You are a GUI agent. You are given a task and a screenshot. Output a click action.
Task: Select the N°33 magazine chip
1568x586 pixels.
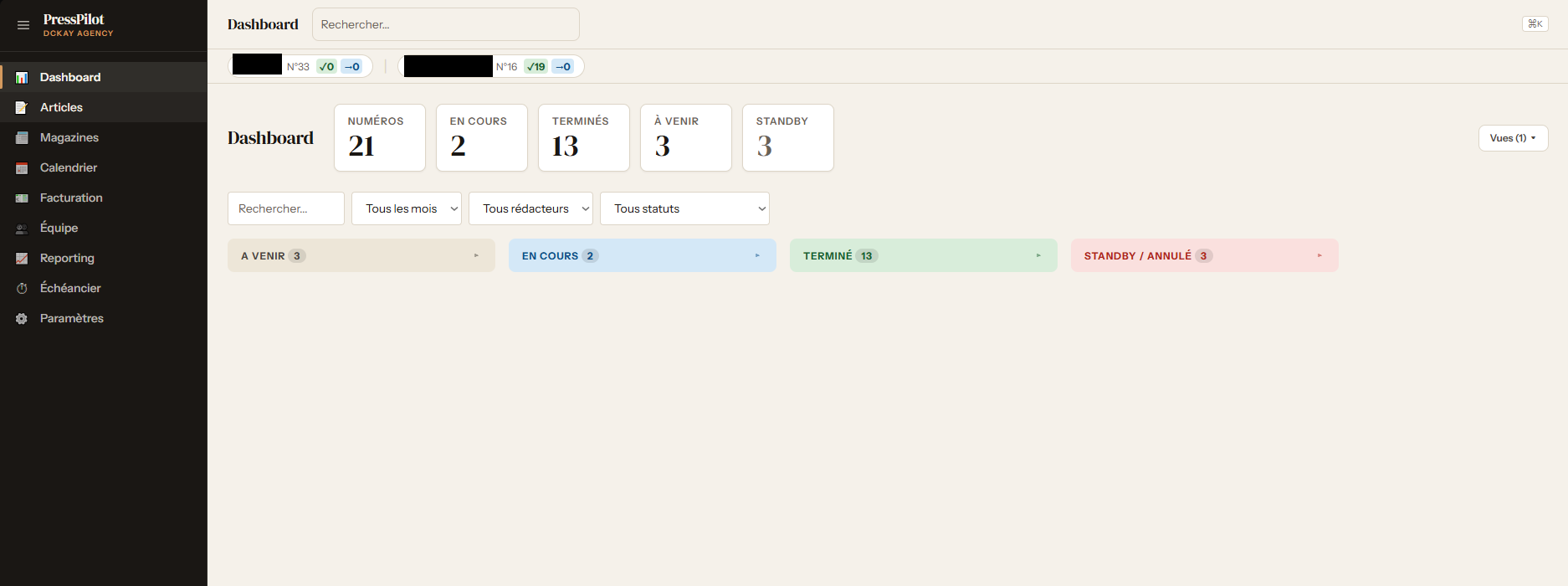coord(301,66)
